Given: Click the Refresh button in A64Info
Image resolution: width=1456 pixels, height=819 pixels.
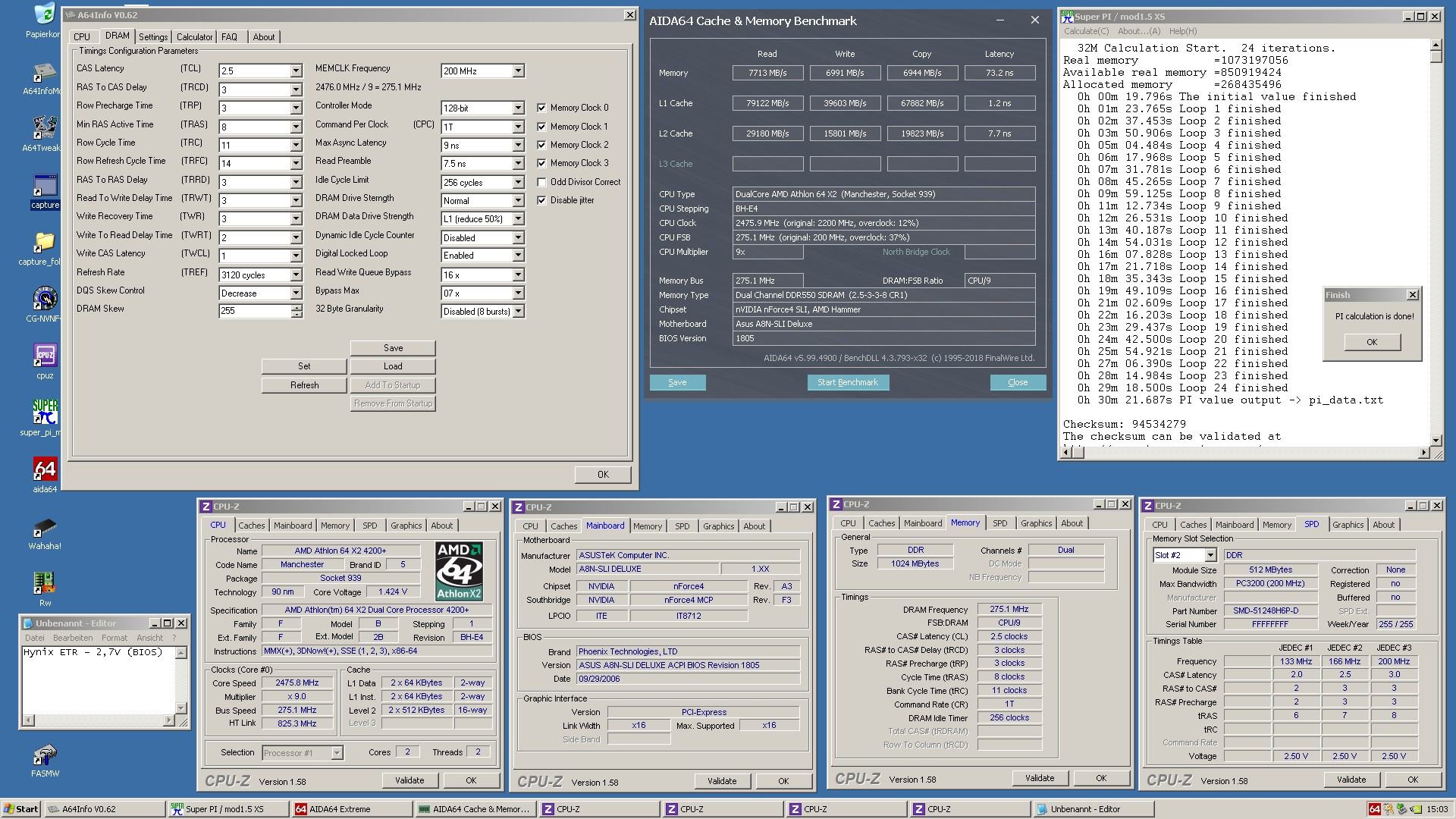Looking at the screenshot, I should (x=304, y=385).
